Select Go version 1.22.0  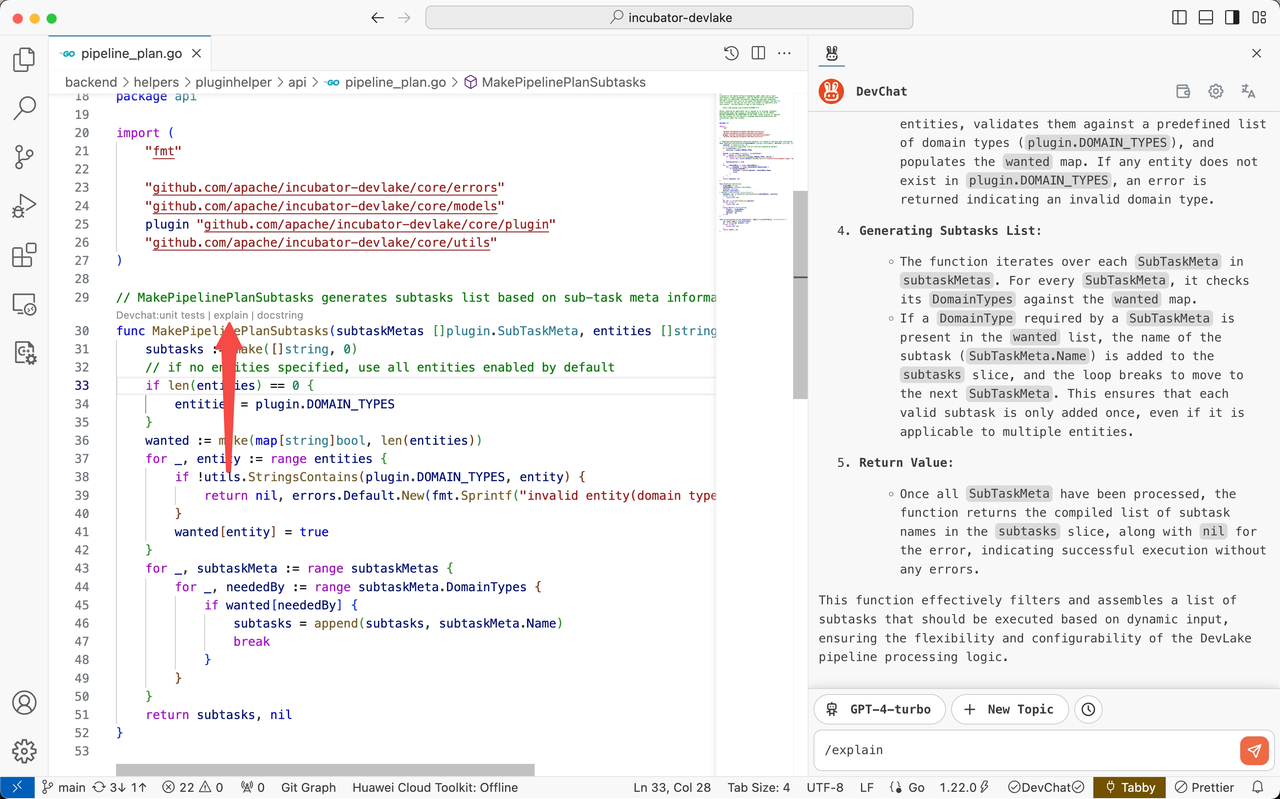click(965, 787)
